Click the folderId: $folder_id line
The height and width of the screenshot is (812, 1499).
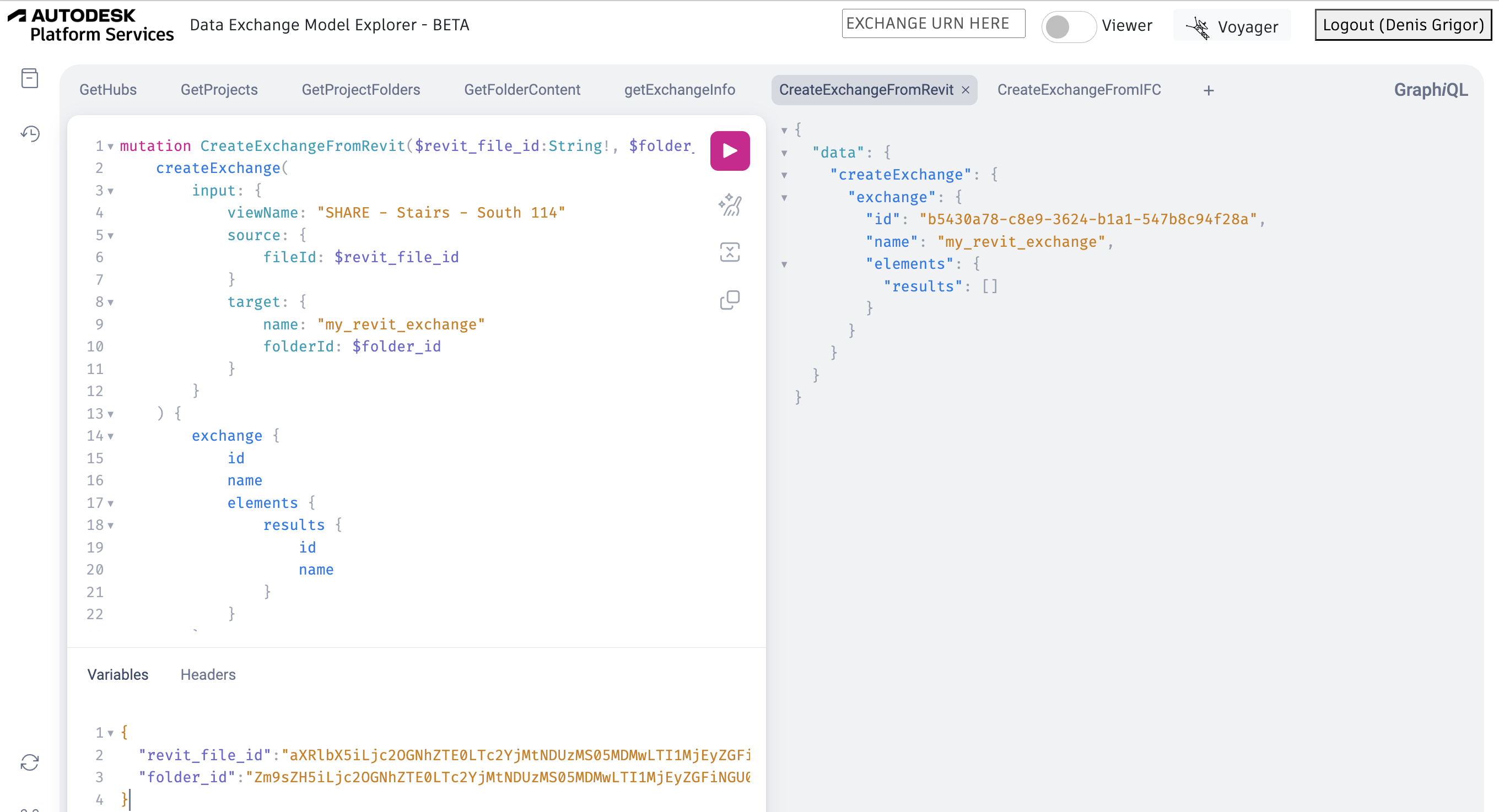[x=352, y=346]
